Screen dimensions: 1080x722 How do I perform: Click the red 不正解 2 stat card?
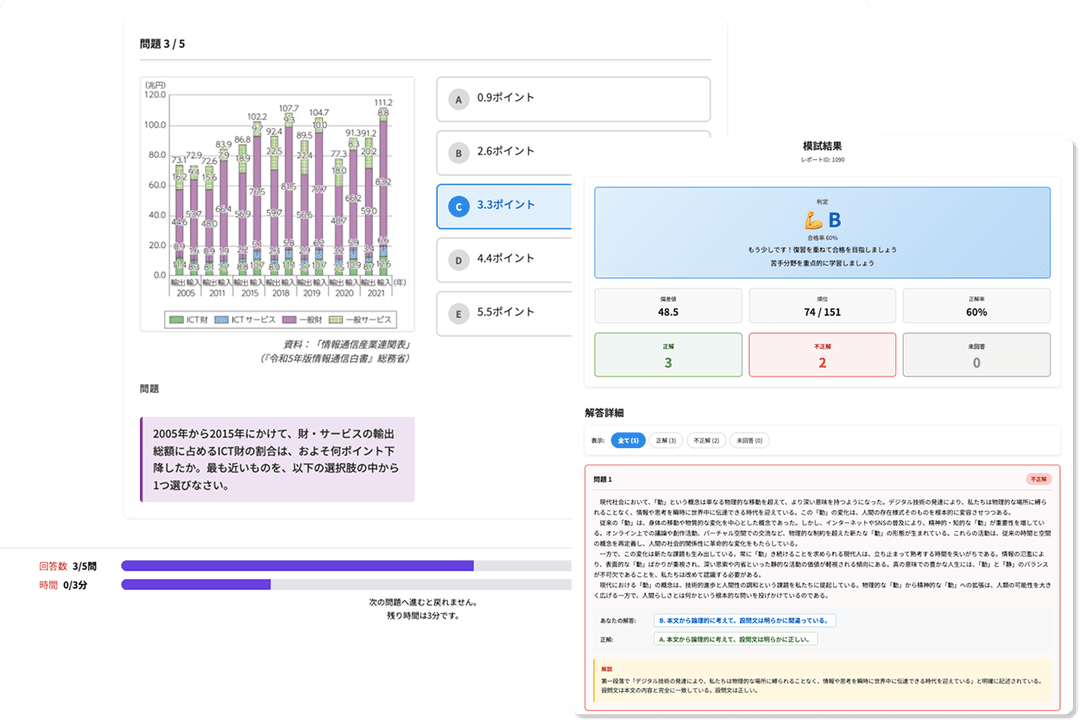822,355
